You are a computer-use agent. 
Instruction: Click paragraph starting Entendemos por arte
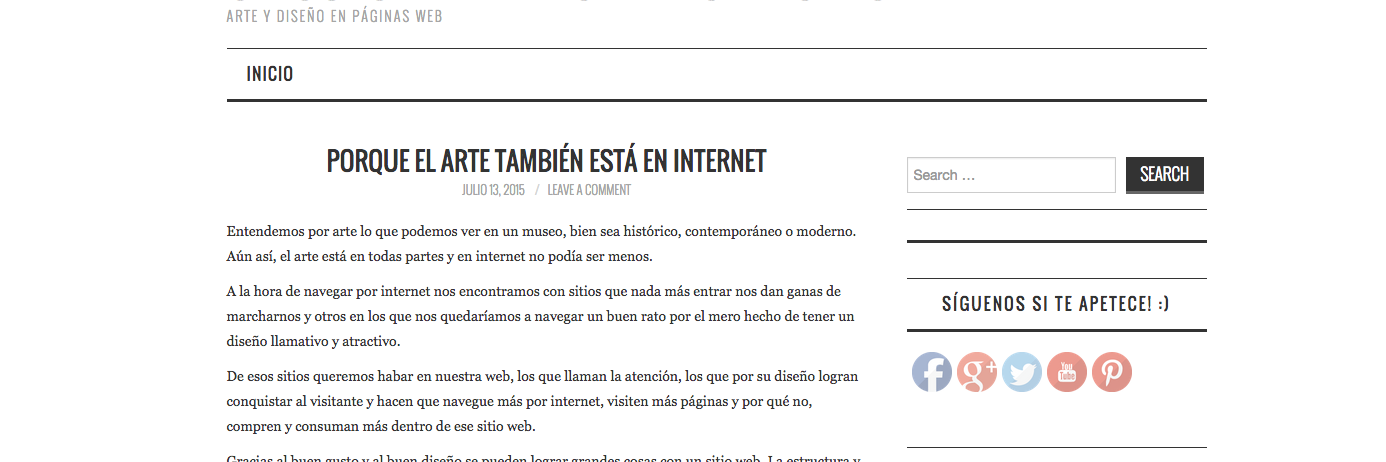click(542, 243)
